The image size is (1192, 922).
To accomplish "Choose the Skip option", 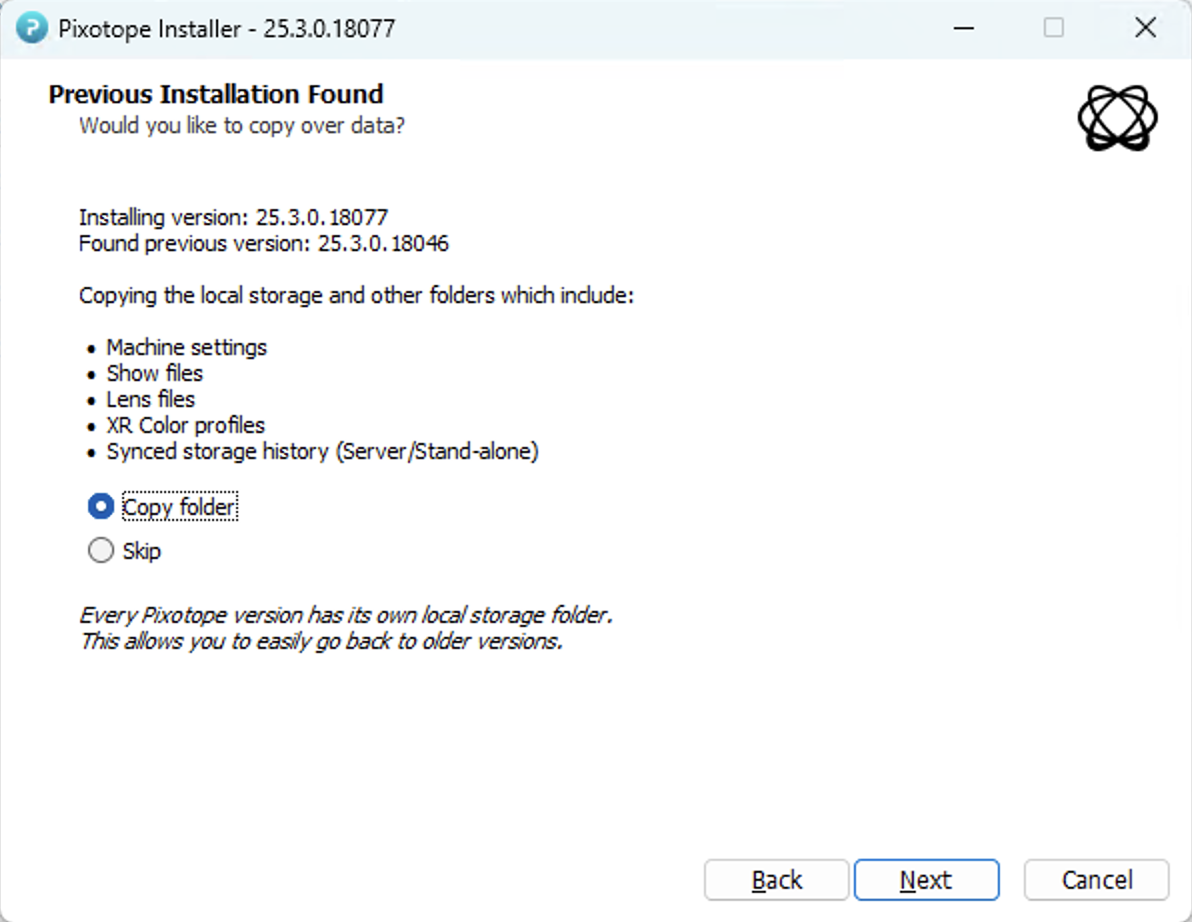I will [100, 550].
